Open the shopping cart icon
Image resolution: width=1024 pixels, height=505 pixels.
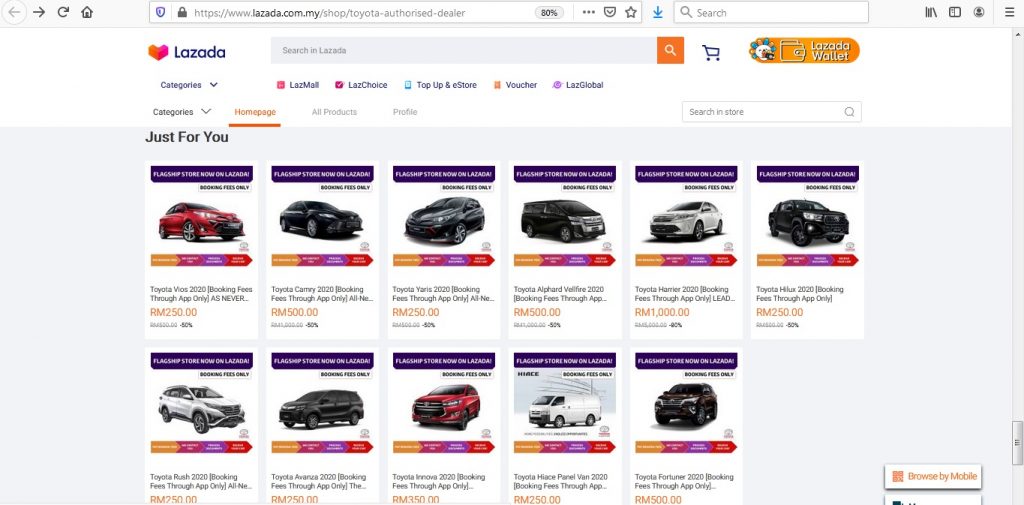pos(711,53)
